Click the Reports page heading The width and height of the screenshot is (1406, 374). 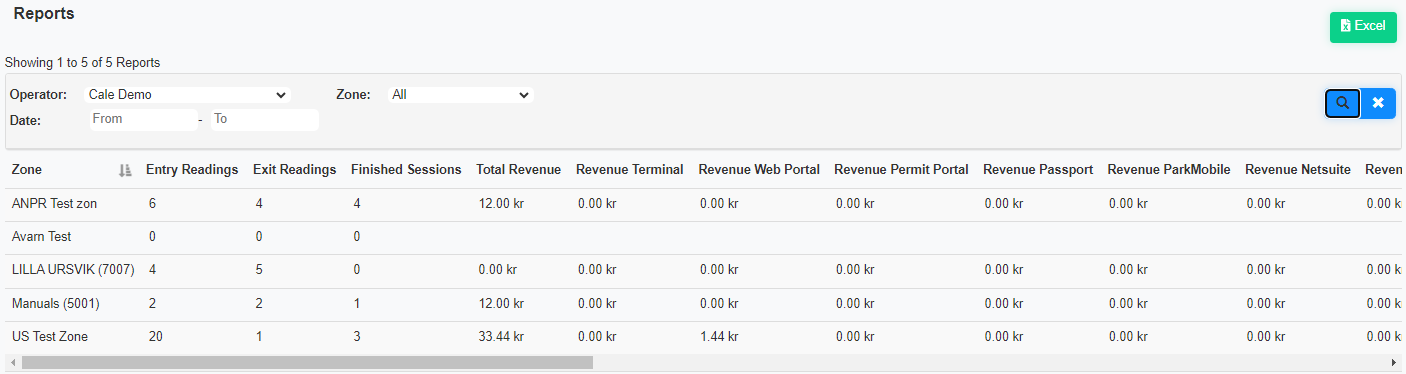click(x=44, y=14)
